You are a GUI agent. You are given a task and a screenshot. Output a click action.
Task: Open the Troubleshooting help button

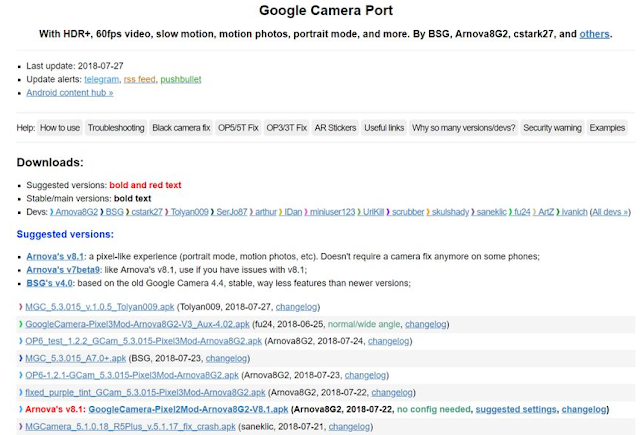point(116,128)
